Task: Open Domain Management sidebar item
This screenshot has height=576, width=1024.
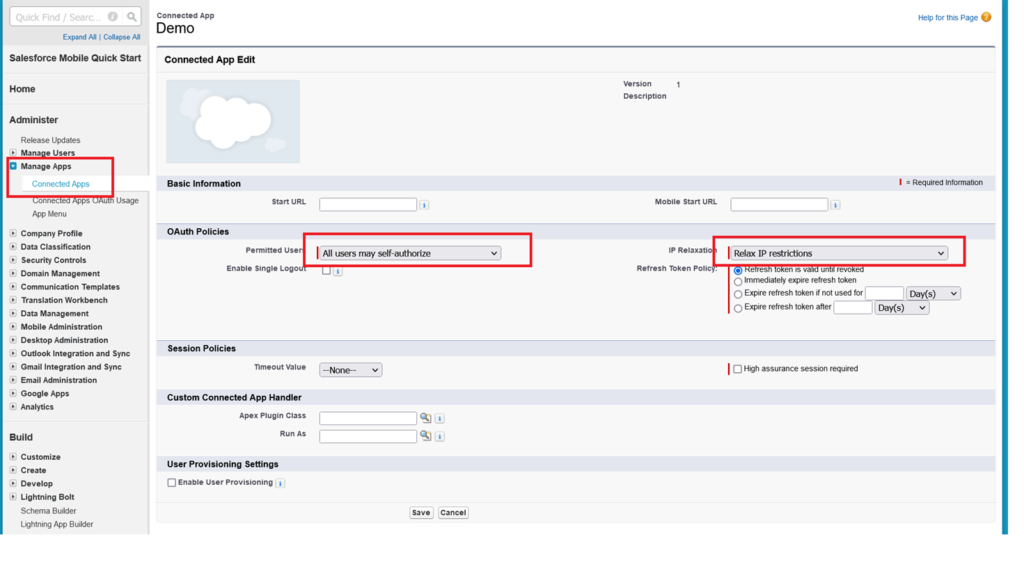Action: coord(60,274)
